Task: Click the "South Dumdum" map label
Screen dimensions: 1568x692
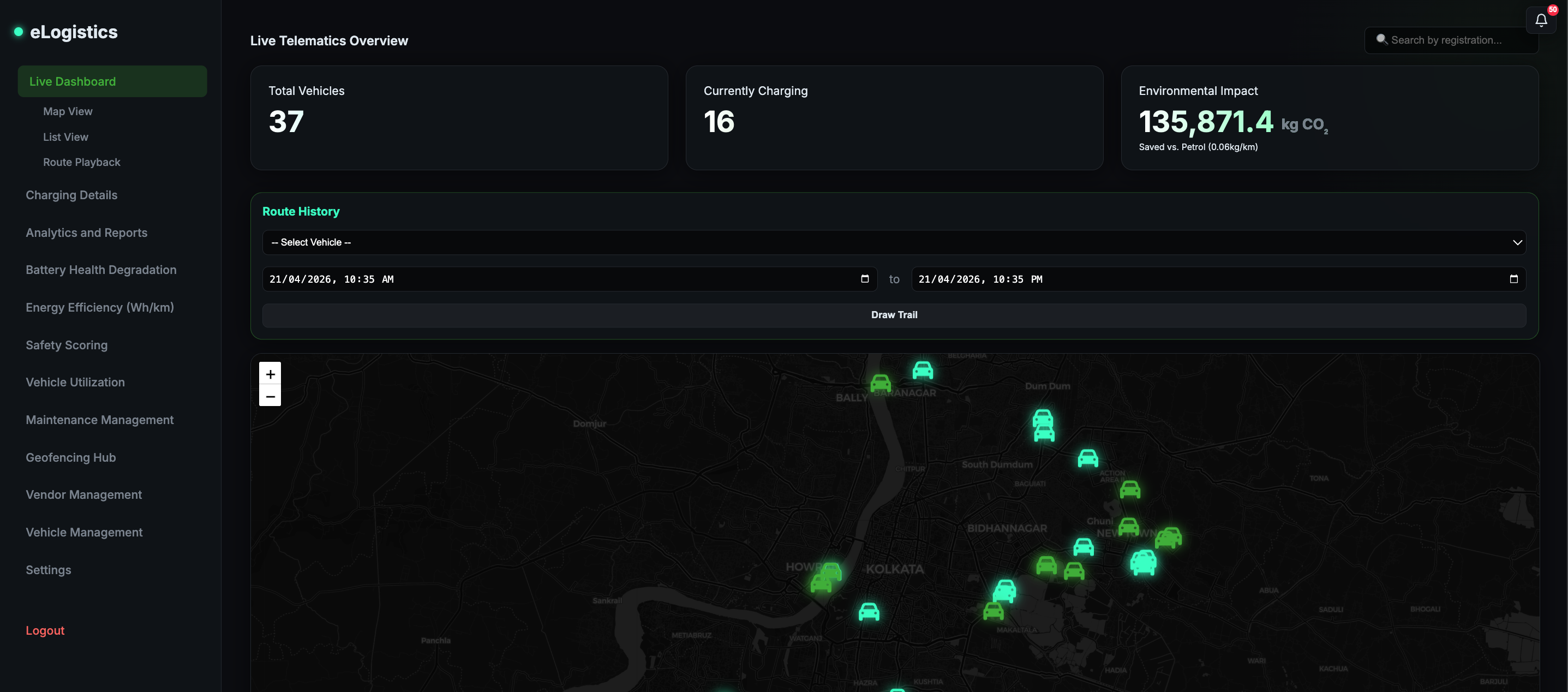Action: 996,464
